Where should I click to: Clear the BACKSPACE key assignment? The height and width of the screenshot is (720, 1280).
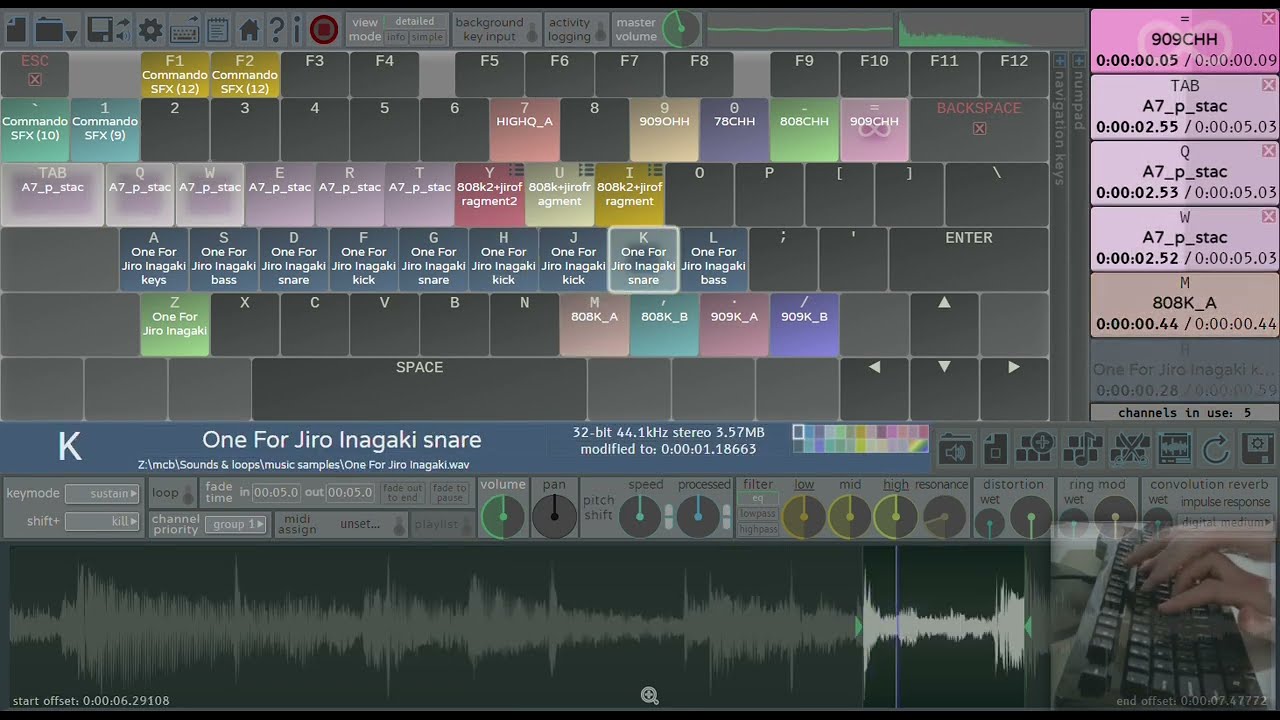click(x=979, y=128)
